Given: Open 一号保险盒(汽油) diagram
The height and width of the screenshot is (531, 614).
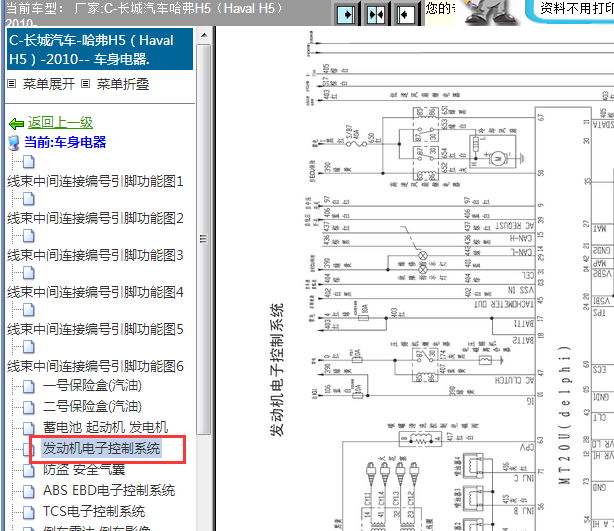Looking at the screenshot, I should (92, 386).
